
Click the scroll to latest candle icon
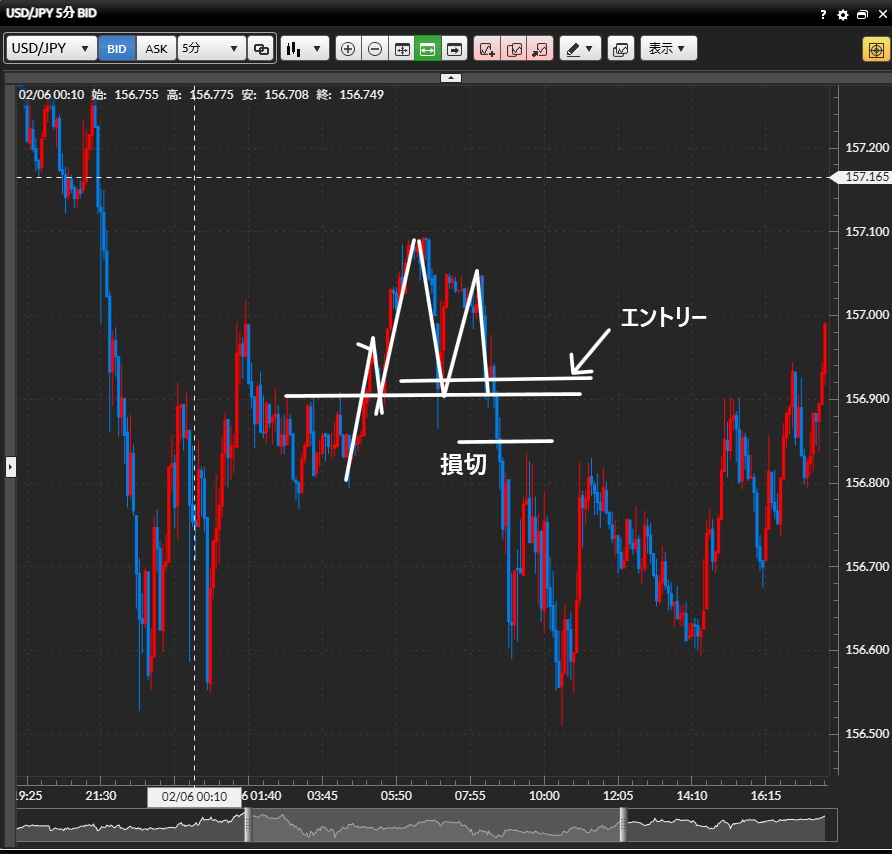pyautogui.click(x=455, y=48)
